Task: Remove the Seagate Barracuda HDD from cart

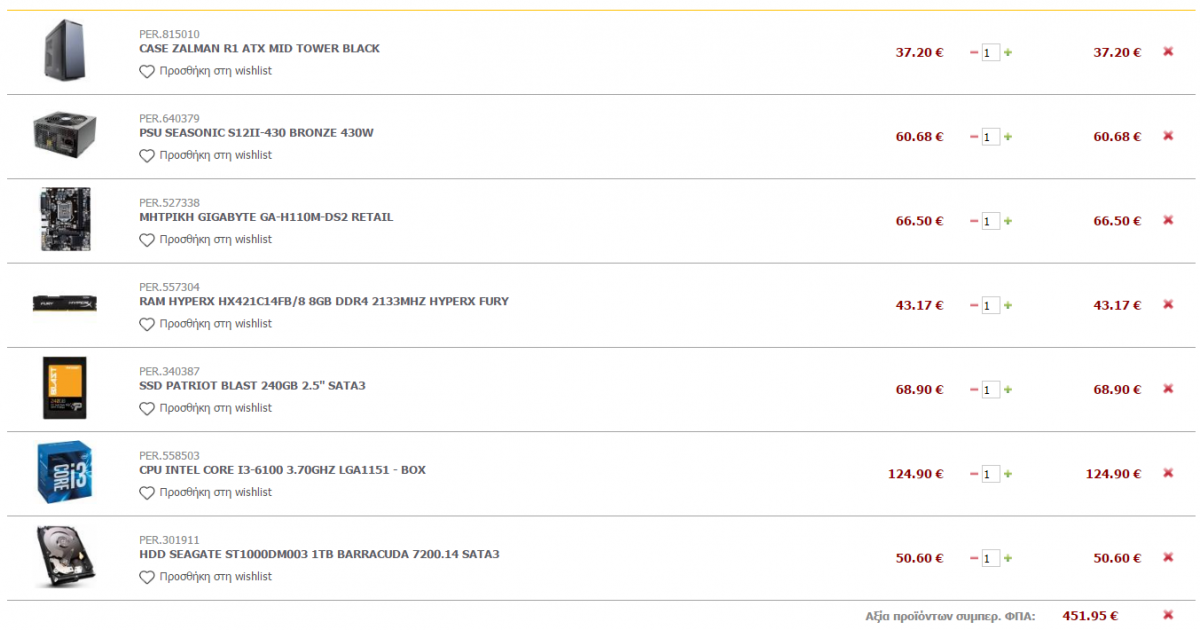Action: [x=1168, y=558]
